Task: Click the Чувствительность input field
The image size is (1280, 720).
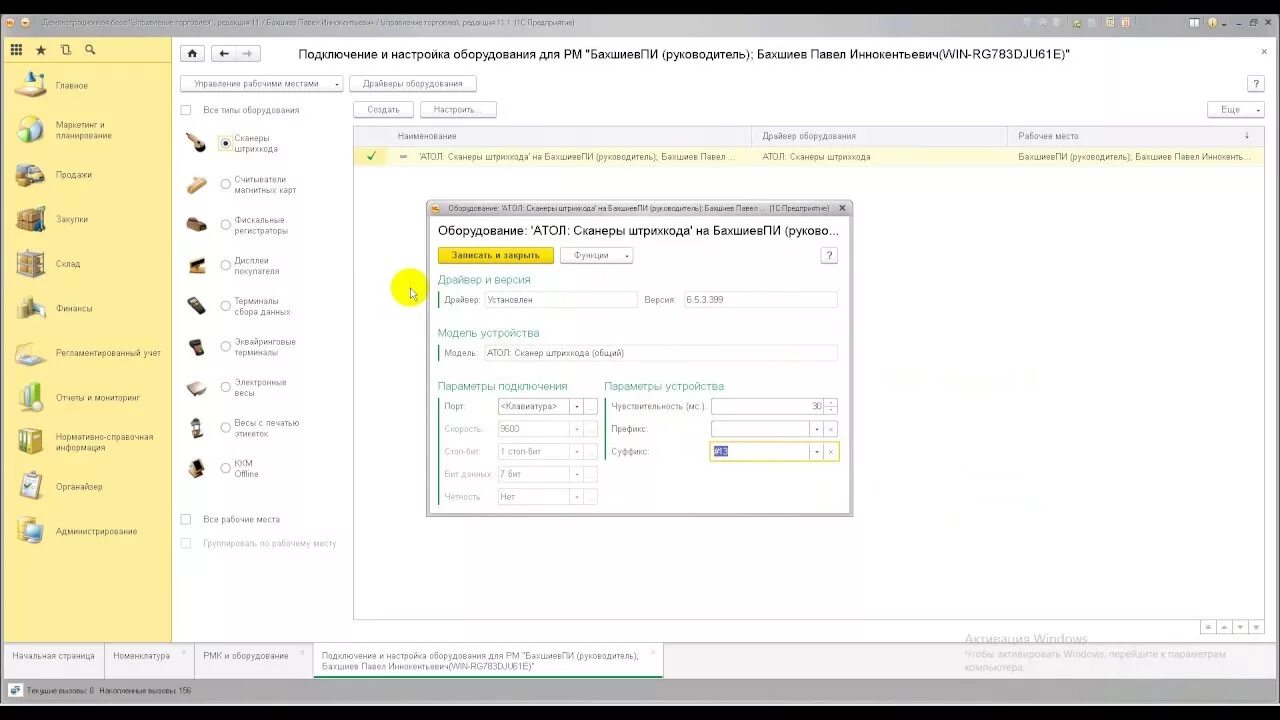Action: [767, 407]
